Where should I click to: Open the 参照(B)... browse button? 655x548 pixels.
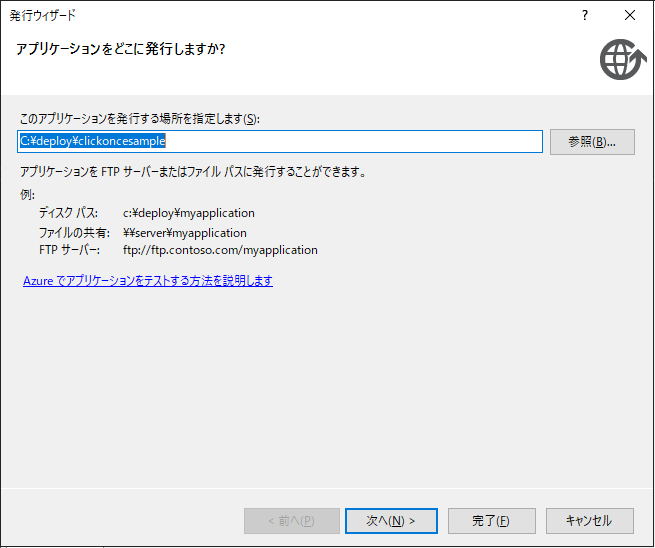pos(592,142)
